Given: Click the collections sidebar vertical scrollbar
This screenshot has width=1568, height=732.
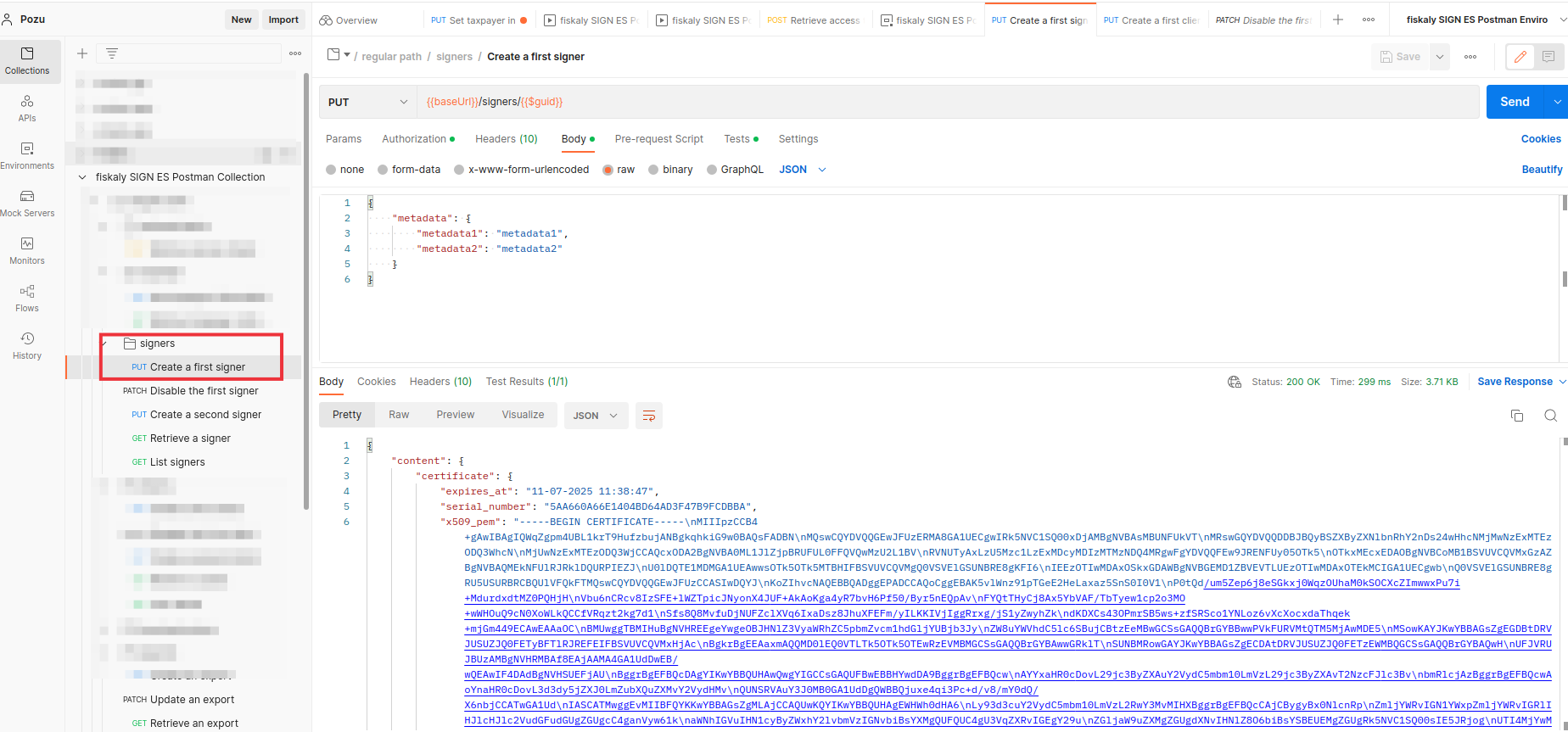Looking at the screenshot, I should tap(306, 290).
